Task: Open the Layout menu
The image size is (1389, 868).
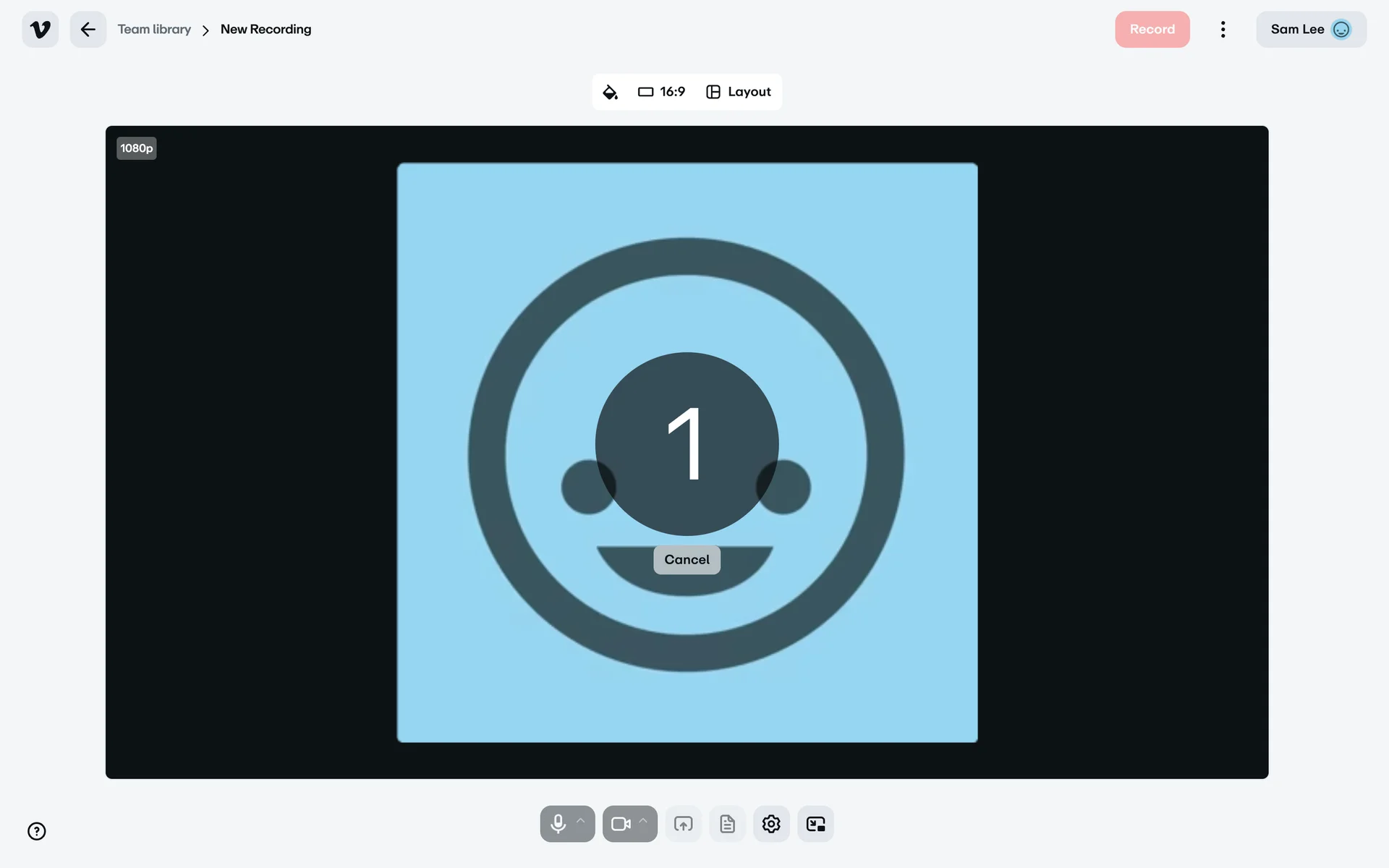Action: click(x=739, y=92)
